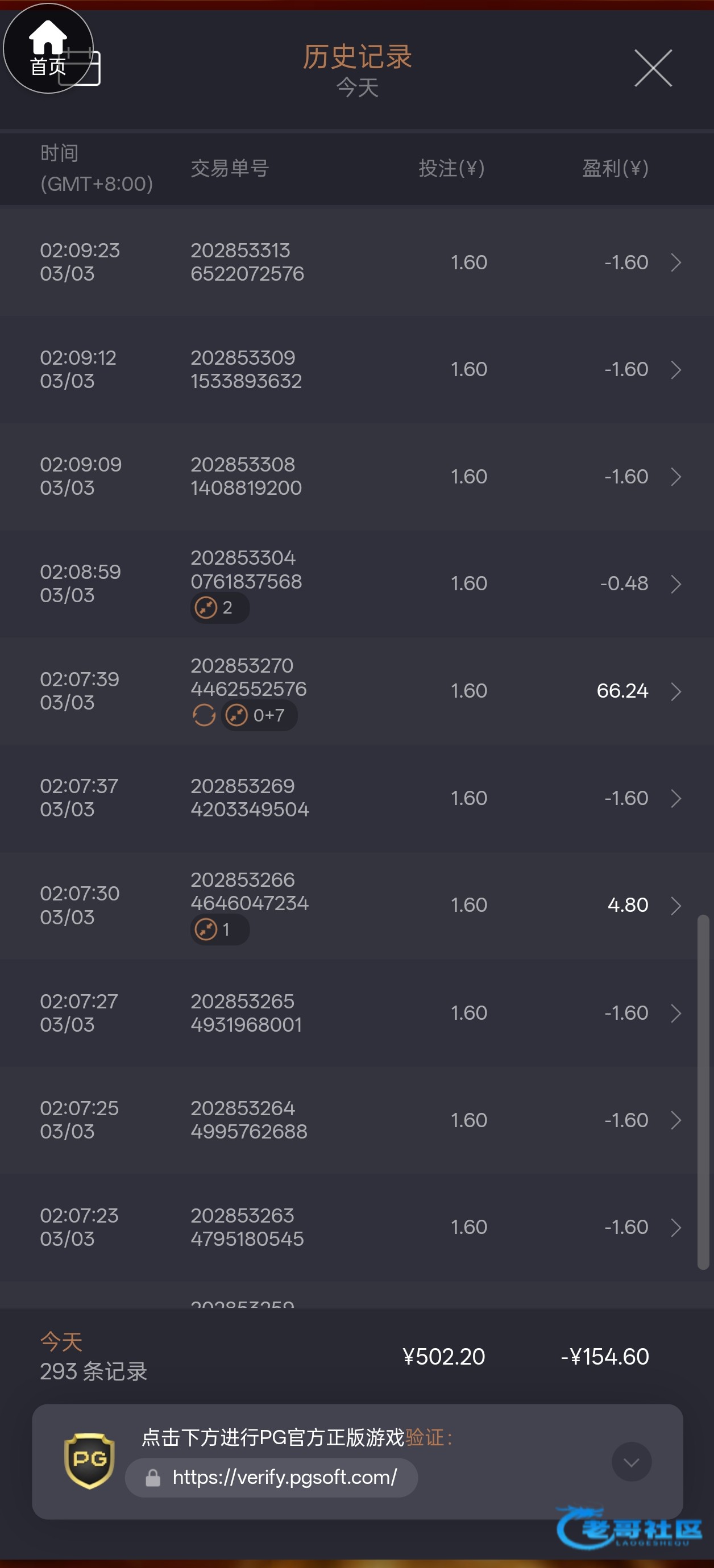This screenshot has width=714, height=1568.
Task: Open the verify.pgsoft.com link
Action: pyautogui.click(x=284, y=1477)
